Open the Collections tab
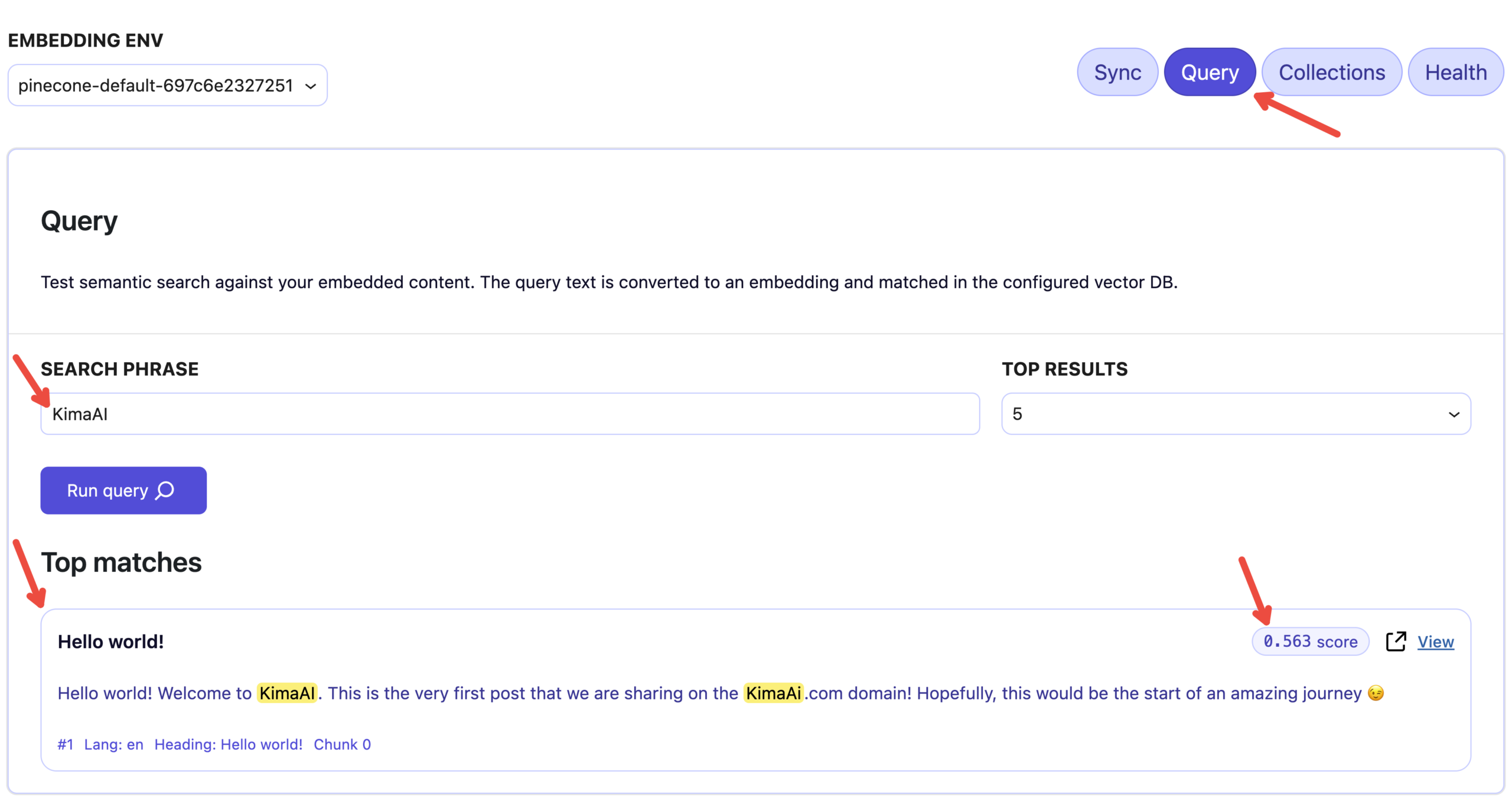 1331,72
